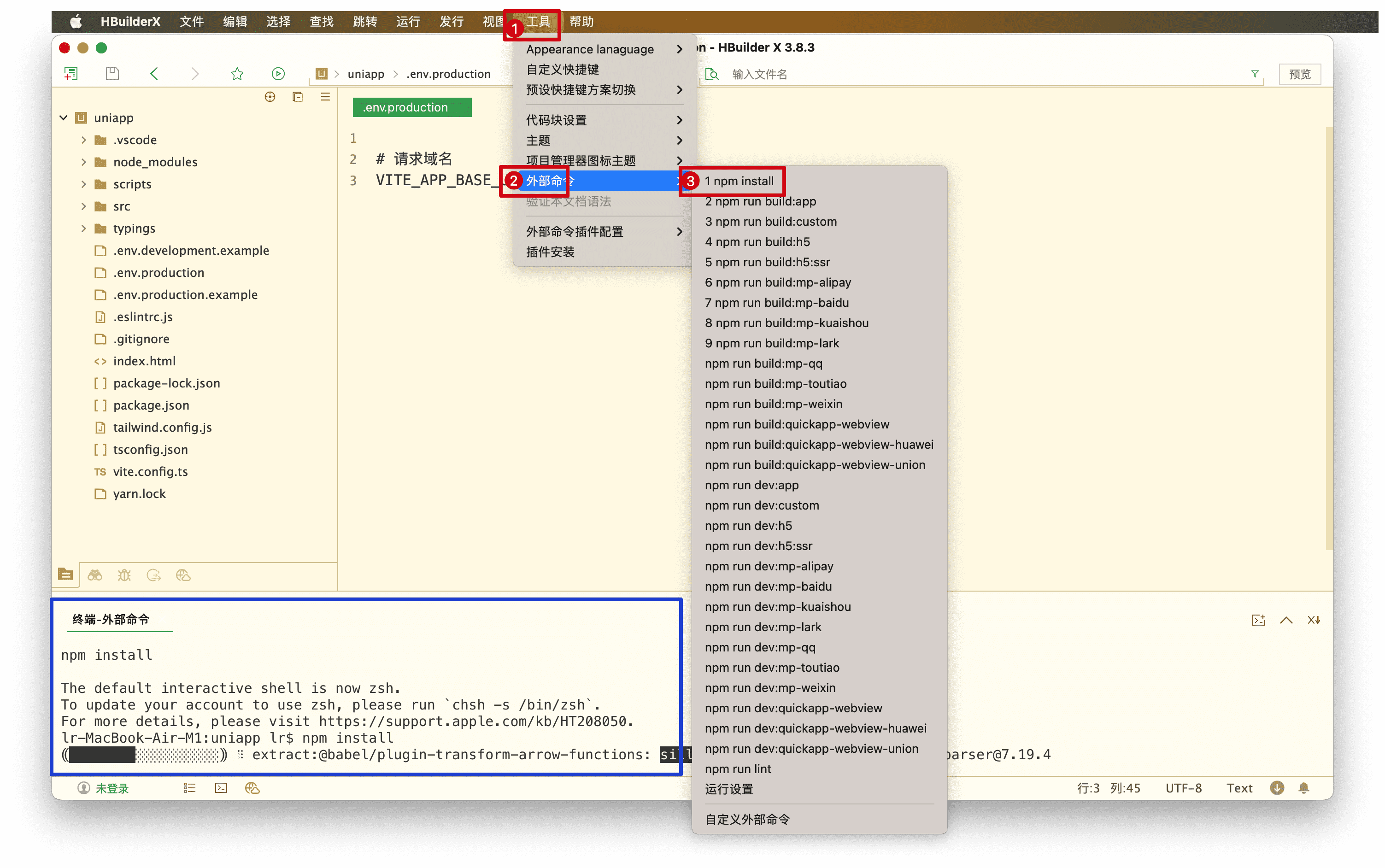1385x868 pixels.
Task: Open package.json in the file tree
Action: pyautogui.click(x=151, y=405)
